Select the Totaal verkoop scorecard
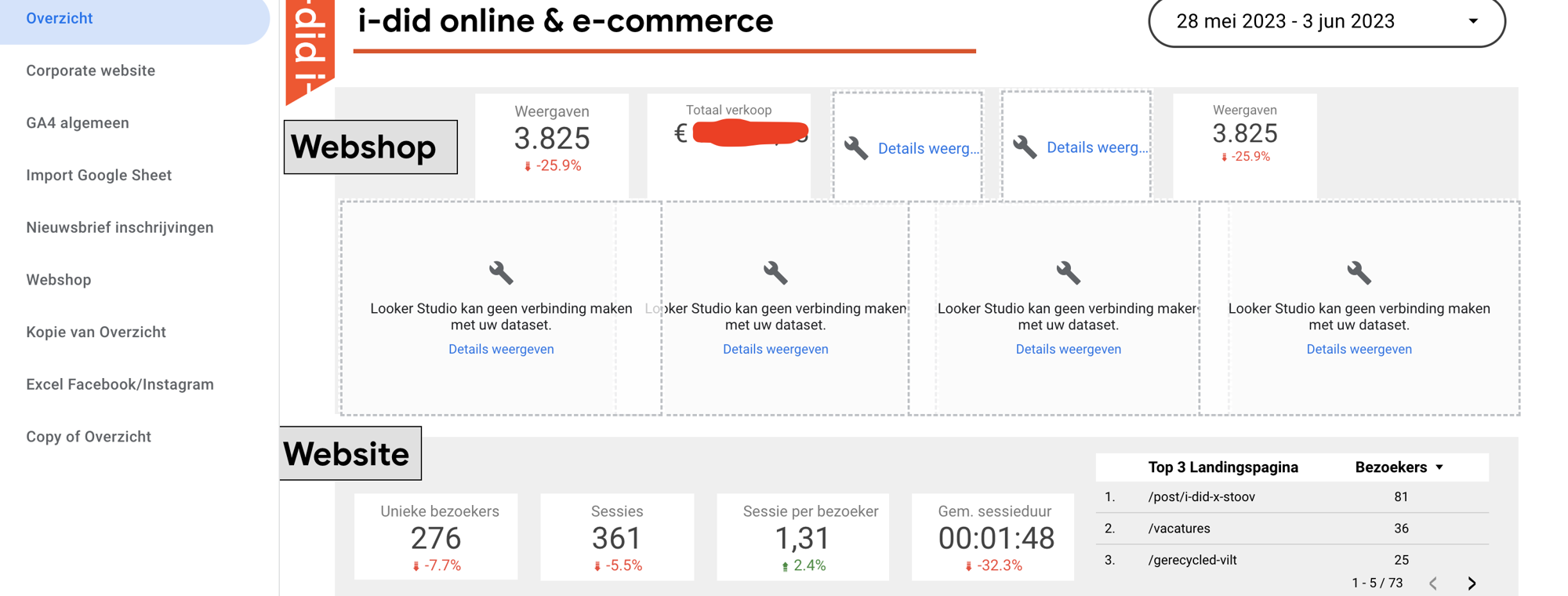The height and width of the screenshot is (596, 1568). point(728,146)
